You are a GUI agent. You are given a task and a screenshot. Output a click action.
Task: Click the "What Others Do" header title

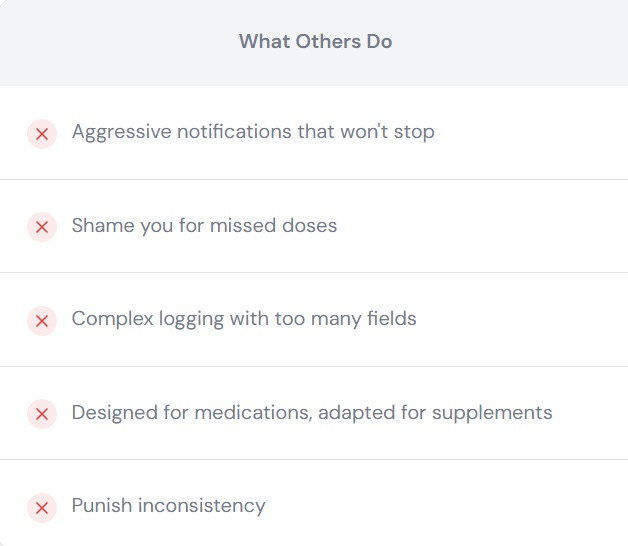pos(315,42)
